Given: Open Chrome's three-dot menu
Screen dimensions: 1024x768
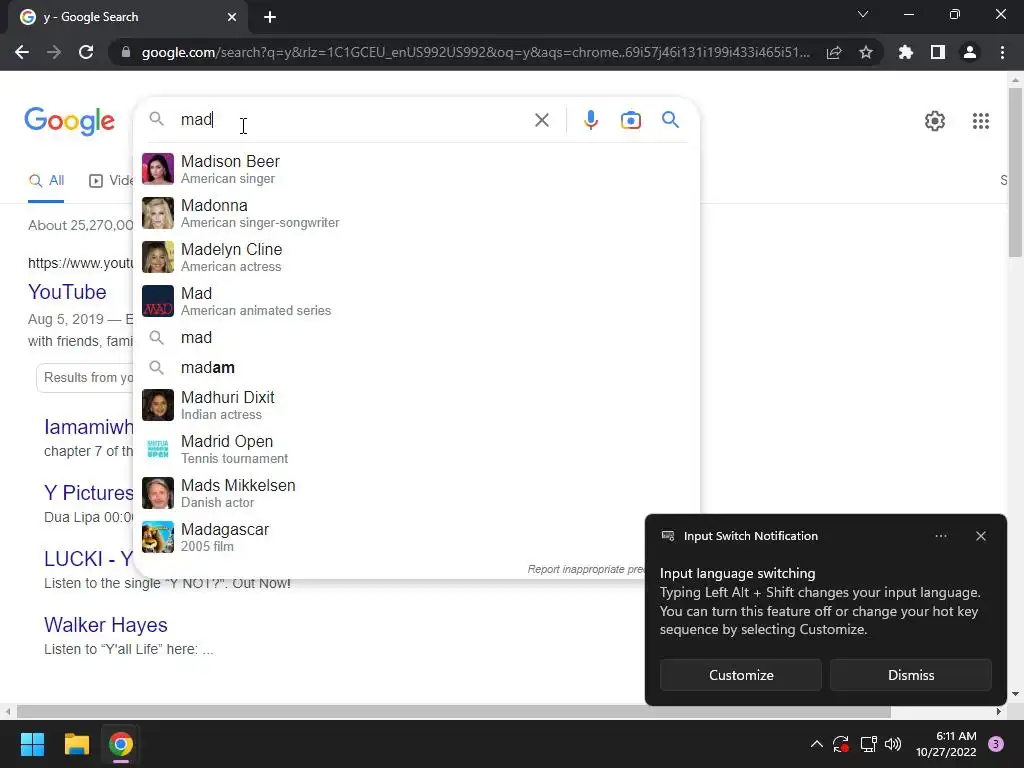Looking at the screenshot, I should [1002, 52].
